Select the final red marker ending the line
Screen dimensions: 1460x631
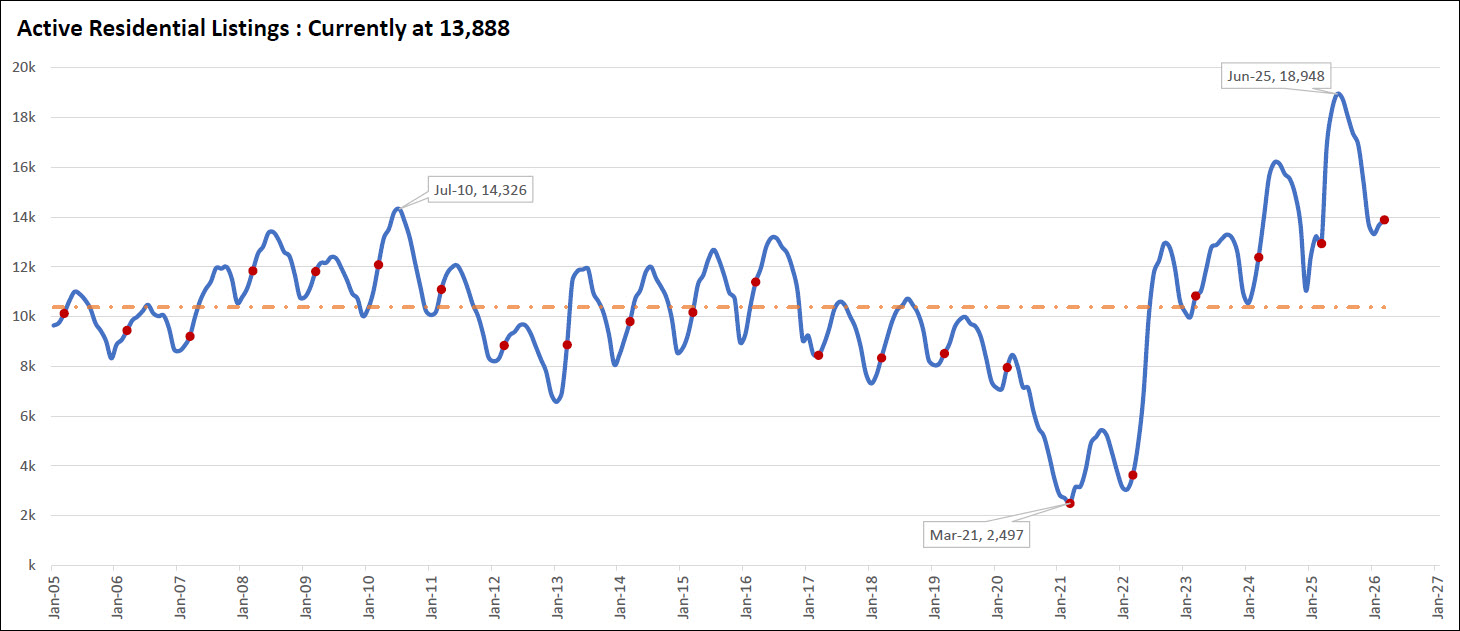tap(1384, 220)
